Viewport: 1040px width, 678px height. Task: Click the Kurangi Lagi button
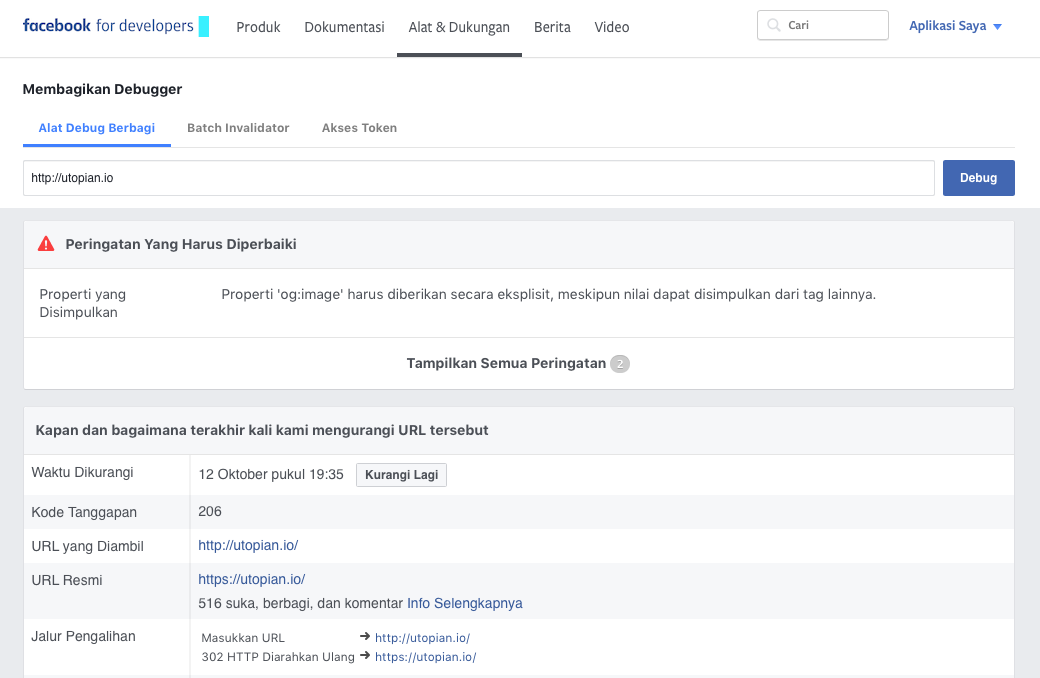click(401, 475)
